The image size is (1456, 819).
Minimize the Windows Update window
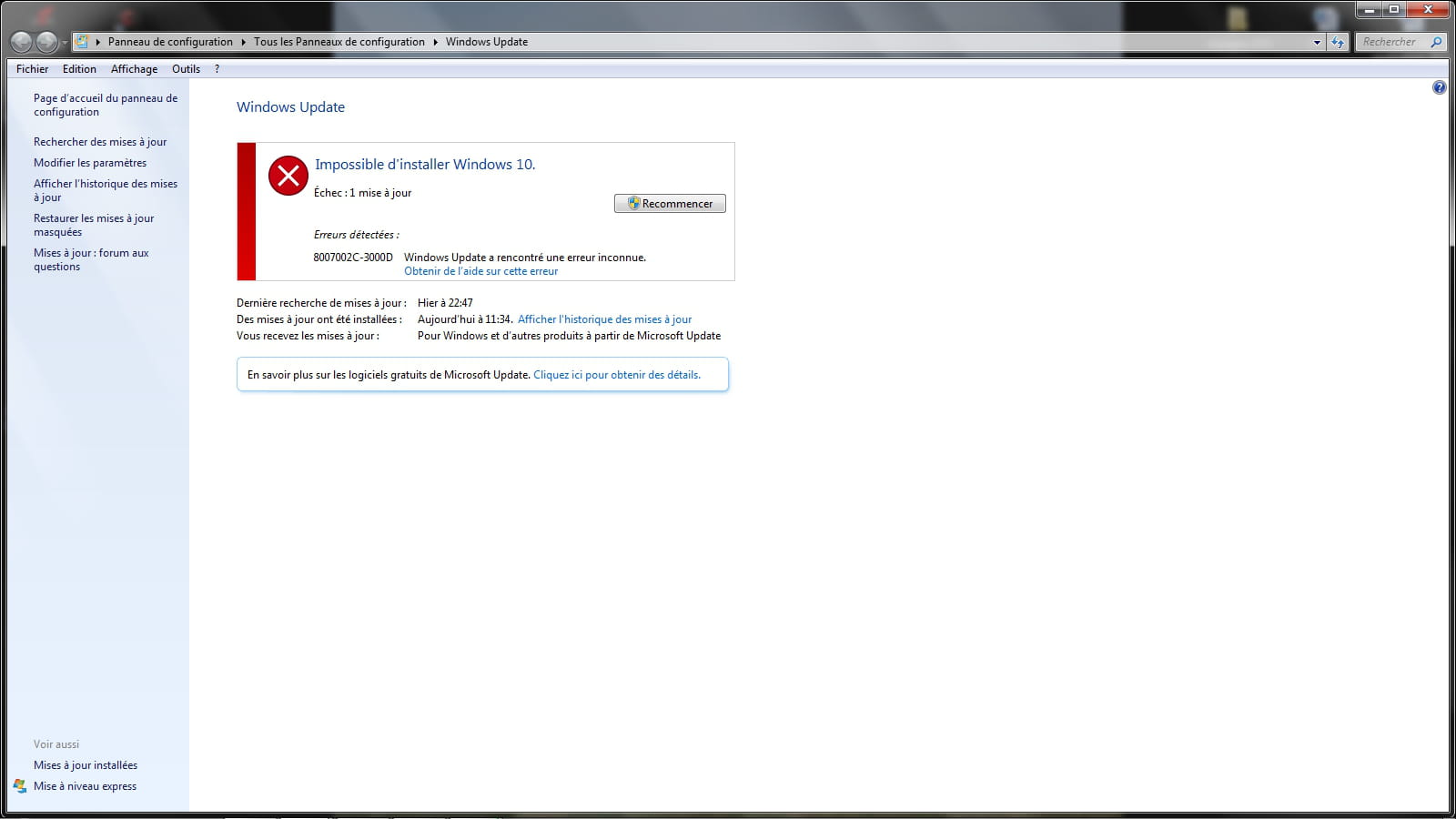click(x=1370, y=9)
